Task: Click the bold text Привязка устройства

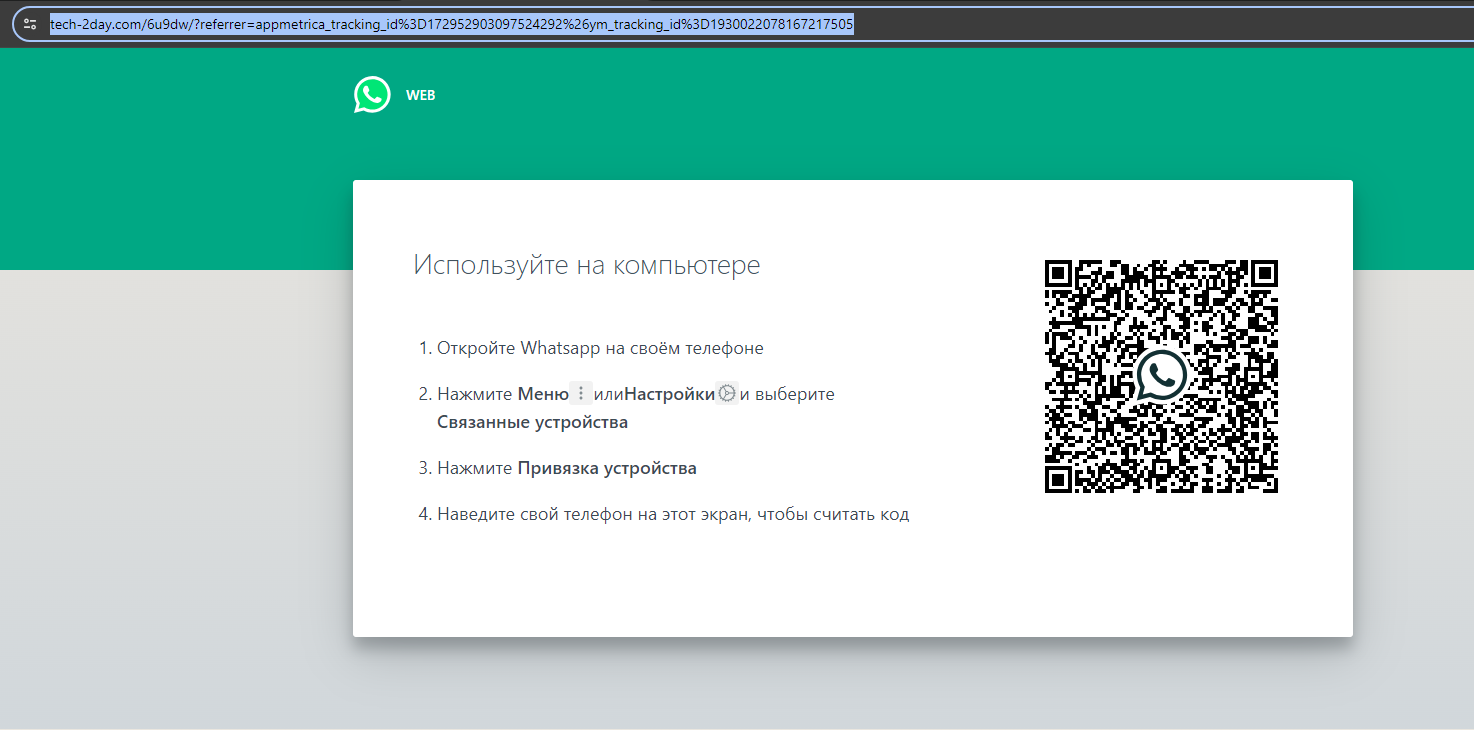Action: pos(607,468)
